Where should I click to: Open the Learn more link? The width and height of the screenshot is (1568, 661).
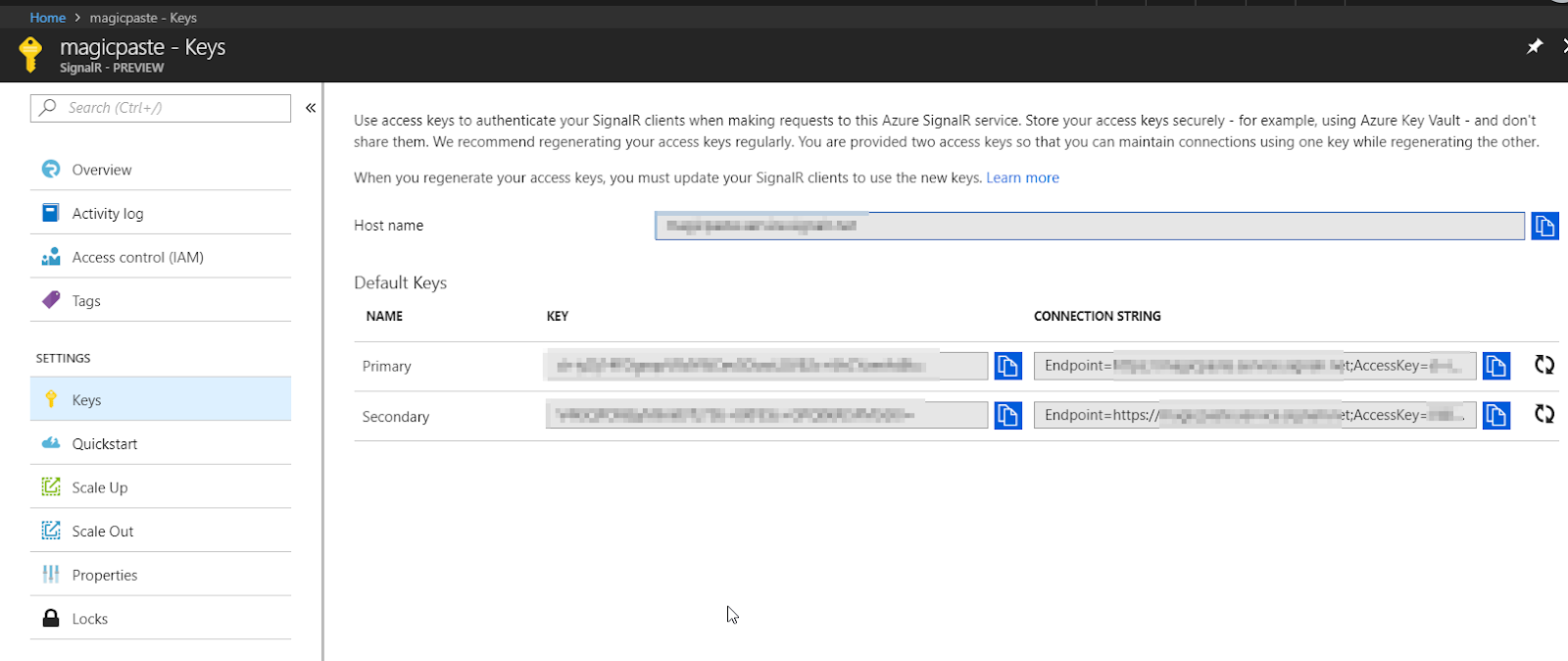[x=1022, y=178]
